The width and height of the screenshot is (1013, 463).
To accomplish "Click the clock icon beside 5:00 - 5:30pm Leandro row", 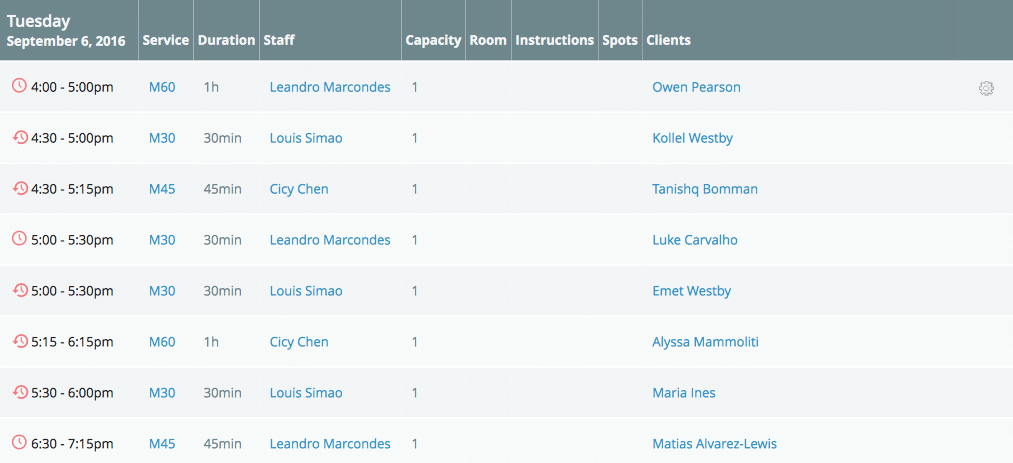I will coord(20,239).
